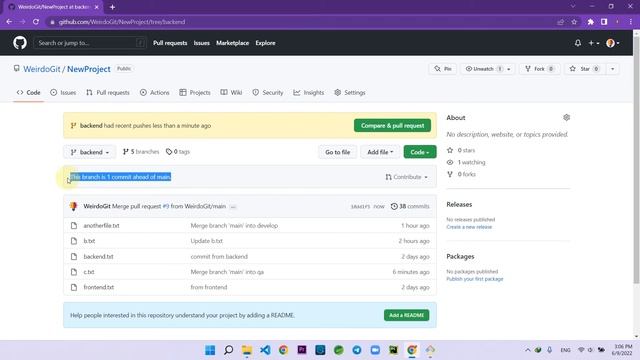Open pull request #9 link
640x360 pixels.
166,207
